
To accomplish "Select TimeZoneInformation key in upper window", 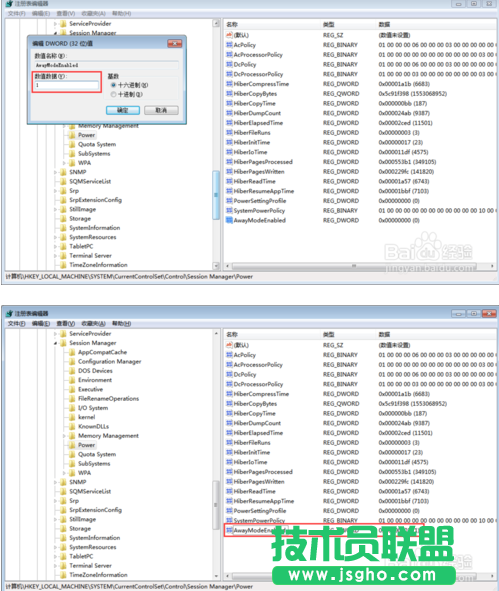I will (x=98, y=265).
